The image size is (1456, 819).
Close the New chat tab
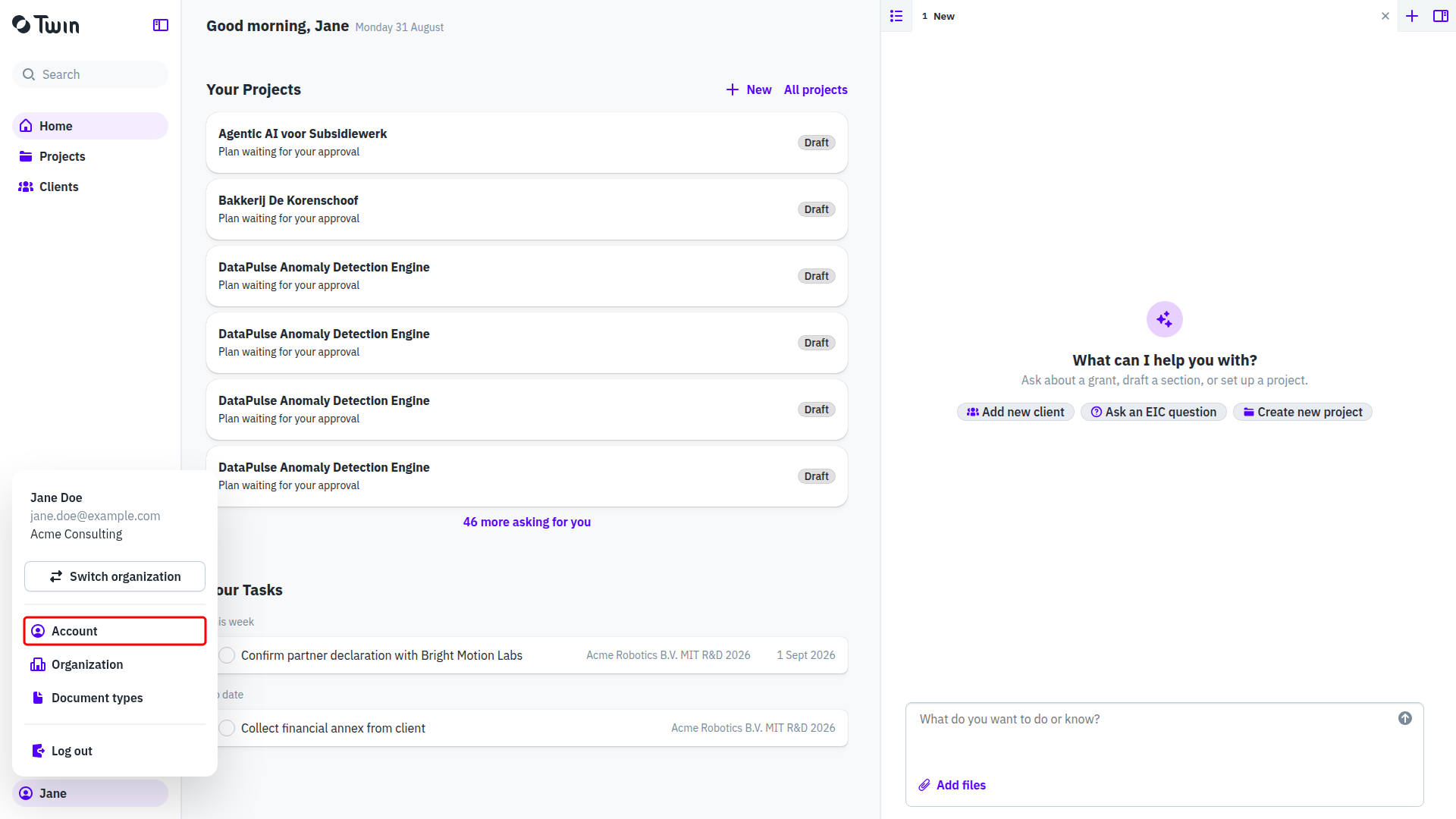pos(1385,16)
